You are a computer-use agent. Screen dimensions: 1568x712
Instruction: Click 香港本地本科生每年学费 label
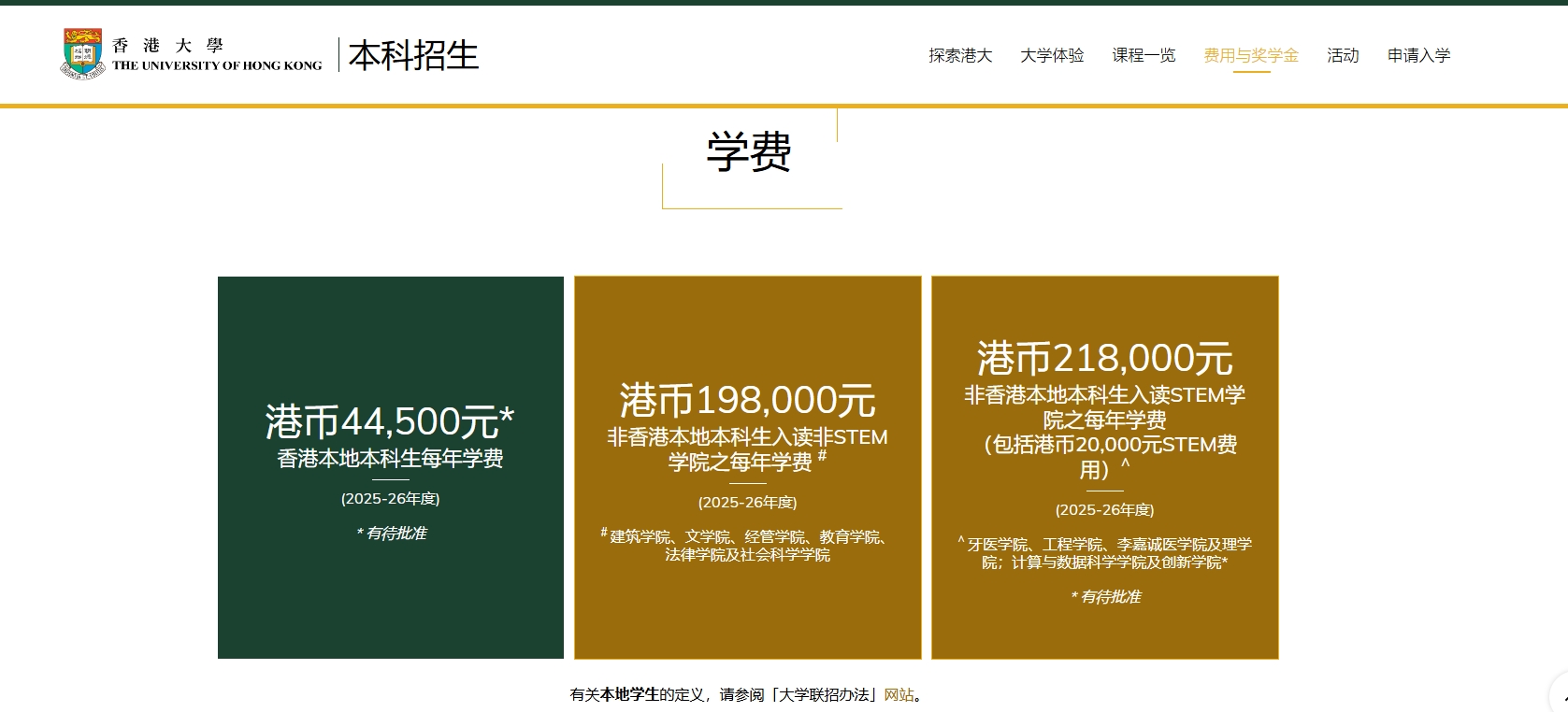point(390,458)
